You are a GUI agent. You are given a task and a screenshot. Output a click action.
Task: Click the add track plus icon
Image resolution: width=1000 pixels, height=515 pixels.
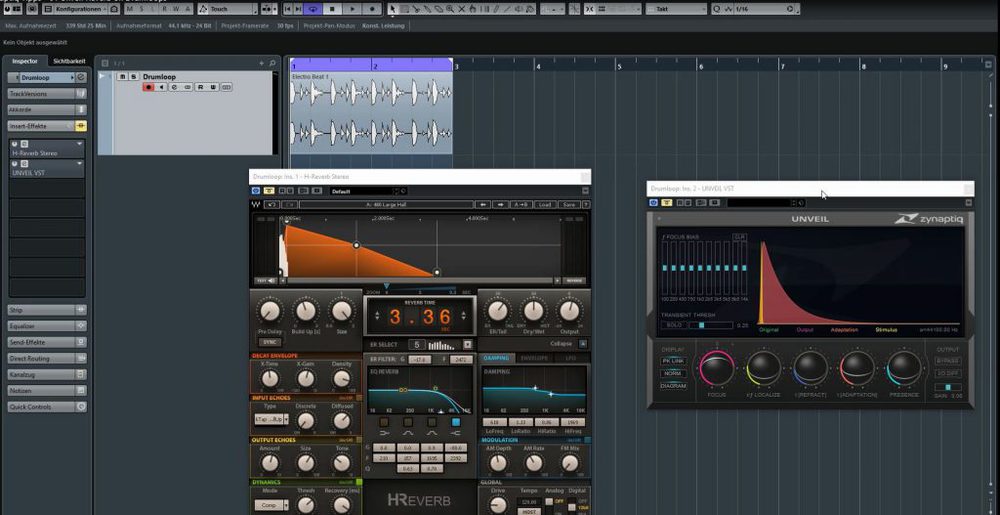tap(261, 63)
